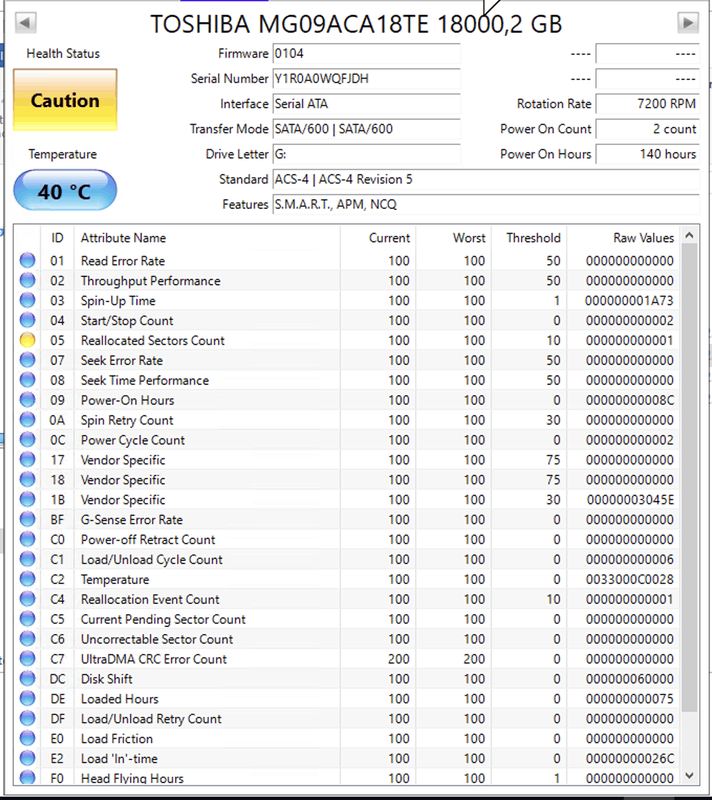Viewport: 712px width, 800px height.
Task: Click the Threshold column header
Action: (x=529, y=238)
